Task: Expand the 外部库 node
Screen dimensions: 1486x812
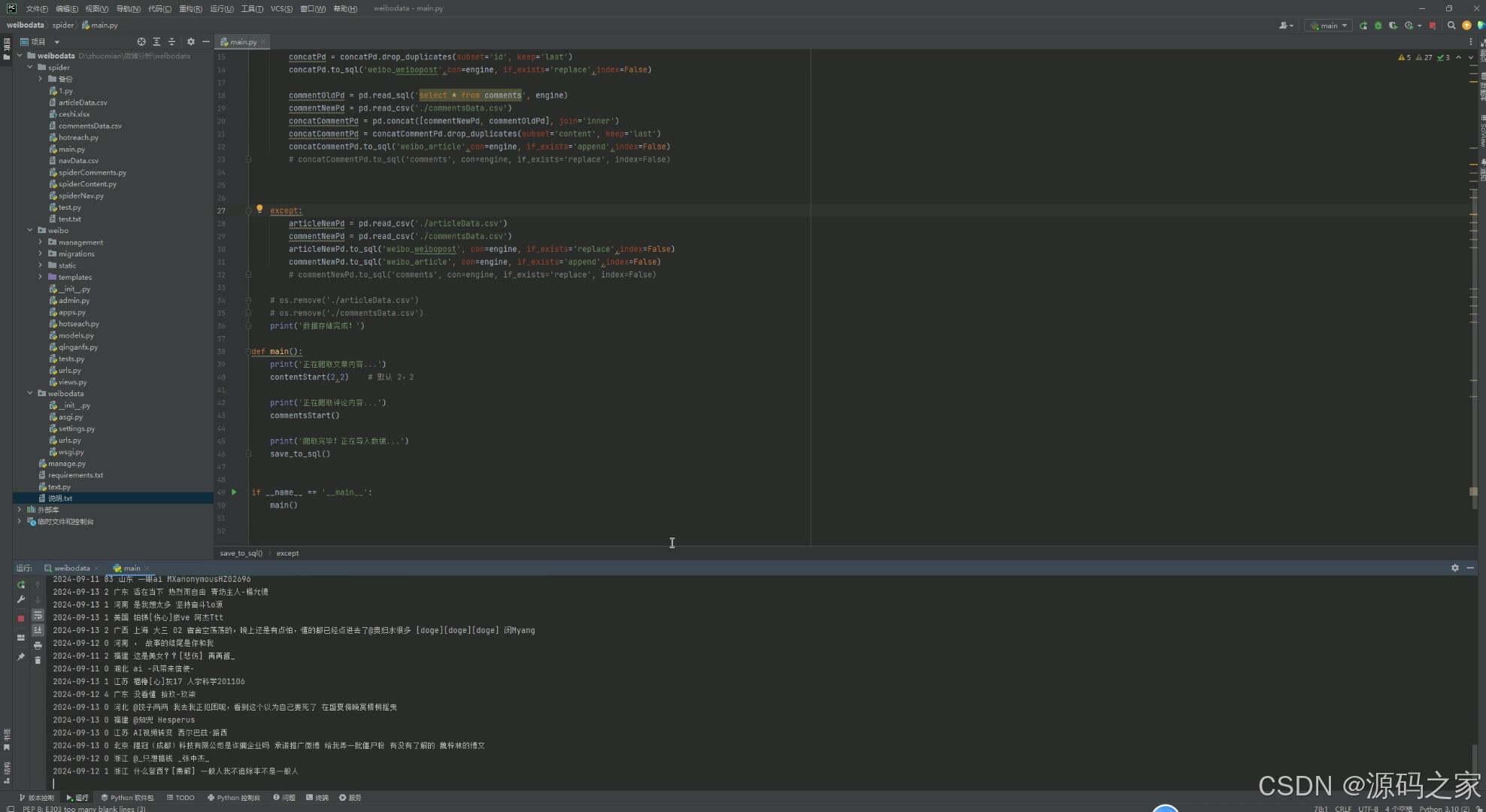Action: pyautogui.click(x=20, y=510)
